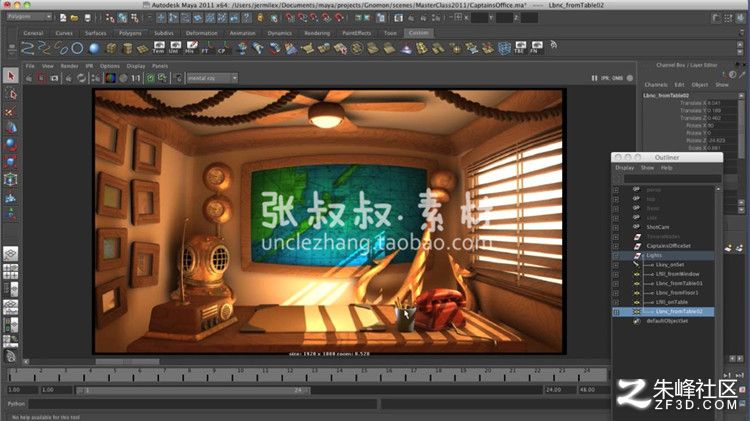The width and height of the screenshot is (750, 421).
Task: Select the Move tool in toolbox
Action: (x=11, y=128)
